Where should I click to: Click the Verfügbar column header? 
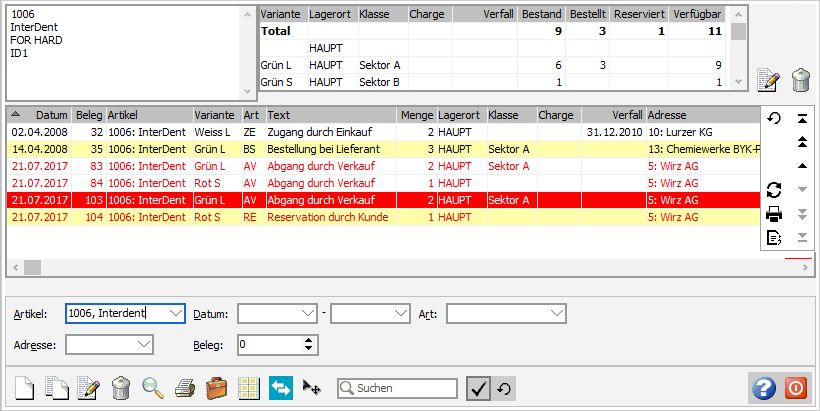tap(698, 15)
